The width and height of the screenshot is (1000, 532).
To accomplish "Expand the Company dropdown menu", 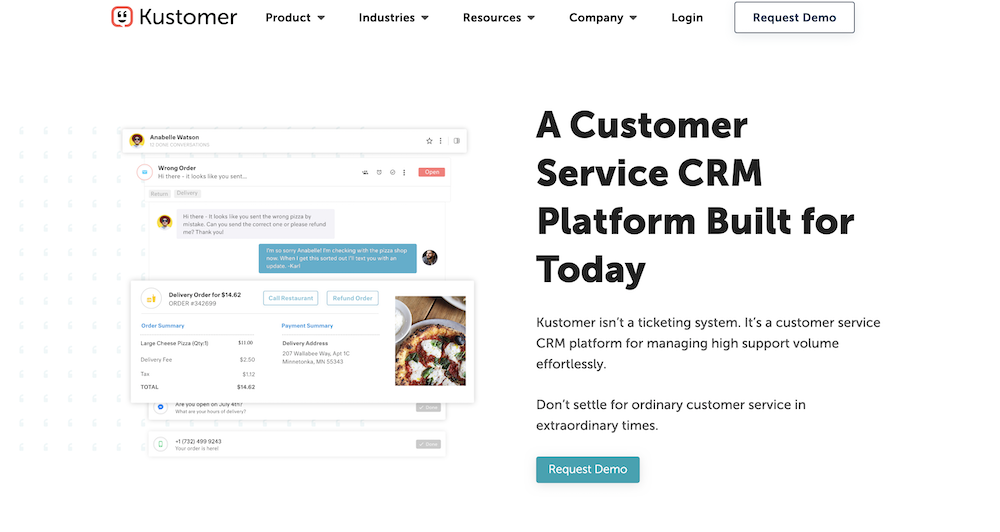I will pyautogui.click(x=603, y=18).
